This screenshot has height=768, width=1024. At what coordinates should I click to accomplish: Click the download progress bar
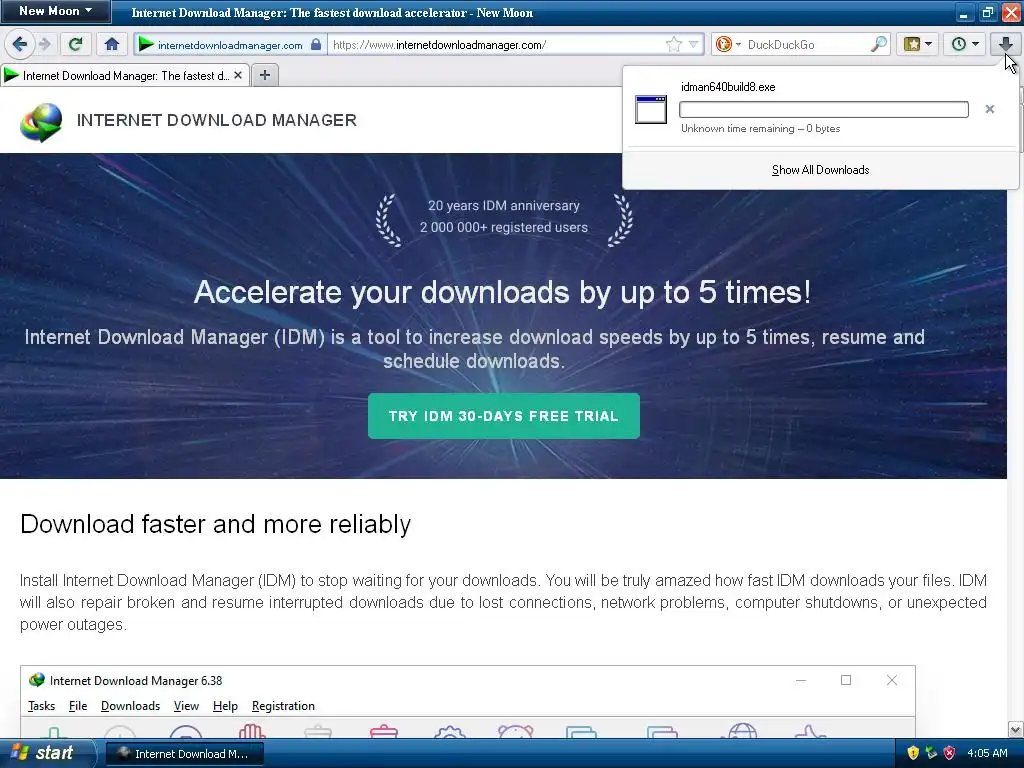pyautogui.click(x=824, y=109)
